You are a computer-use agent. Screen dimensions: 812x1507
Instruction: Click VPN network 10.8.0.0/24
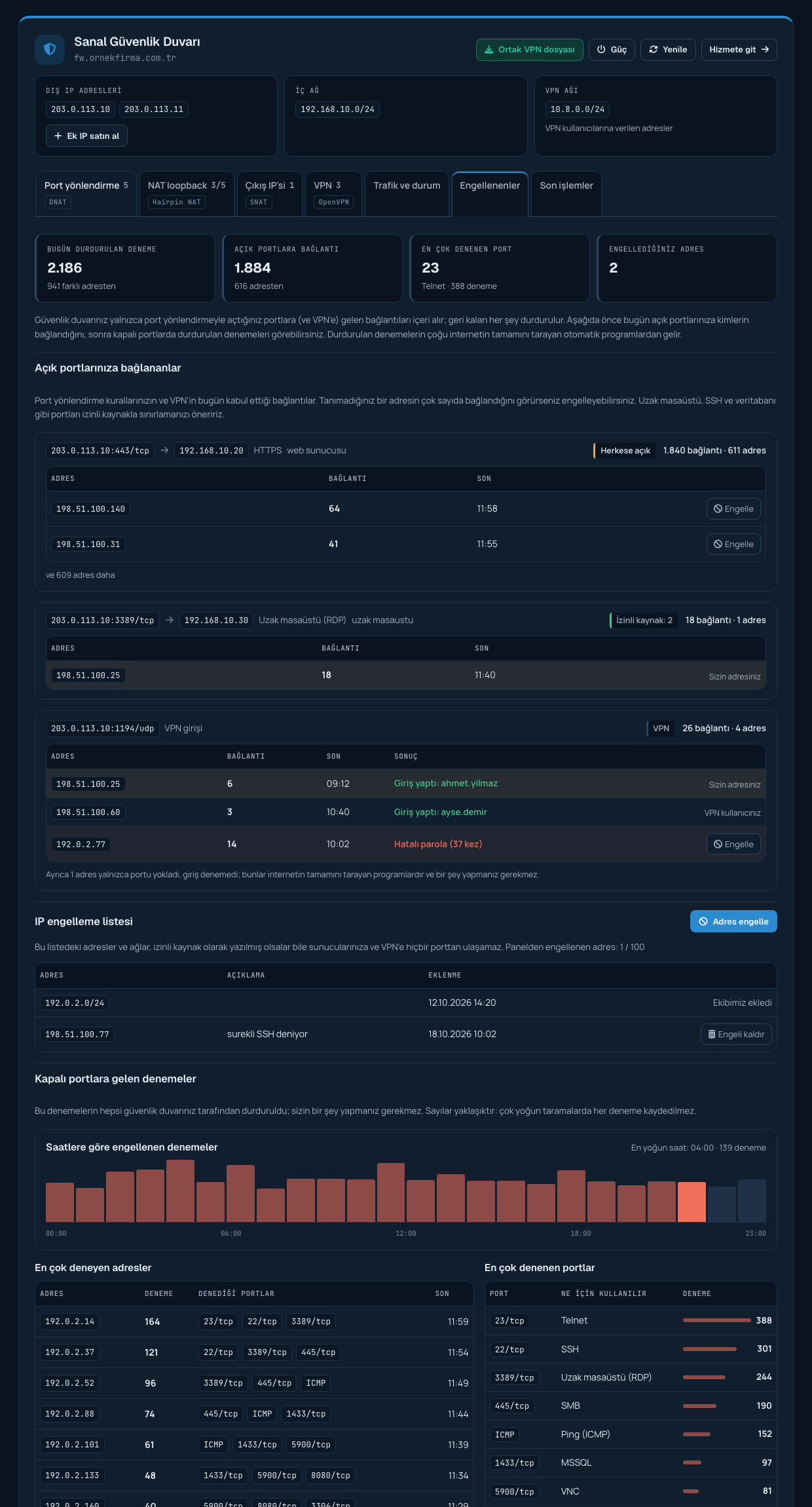[x=578, y=109]
